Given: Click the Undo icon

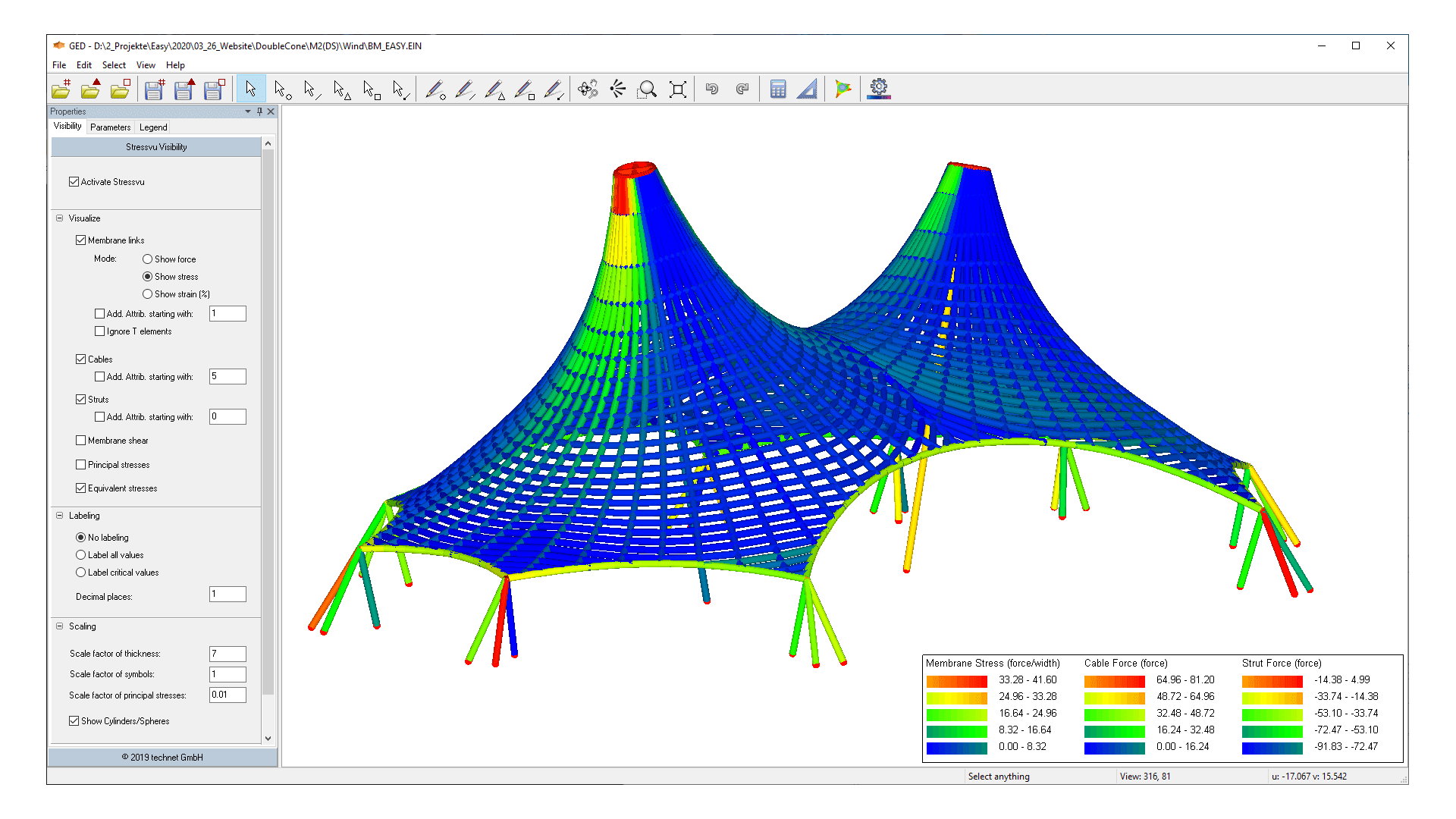Looking at the screenshot, I should tap(711, 89).
